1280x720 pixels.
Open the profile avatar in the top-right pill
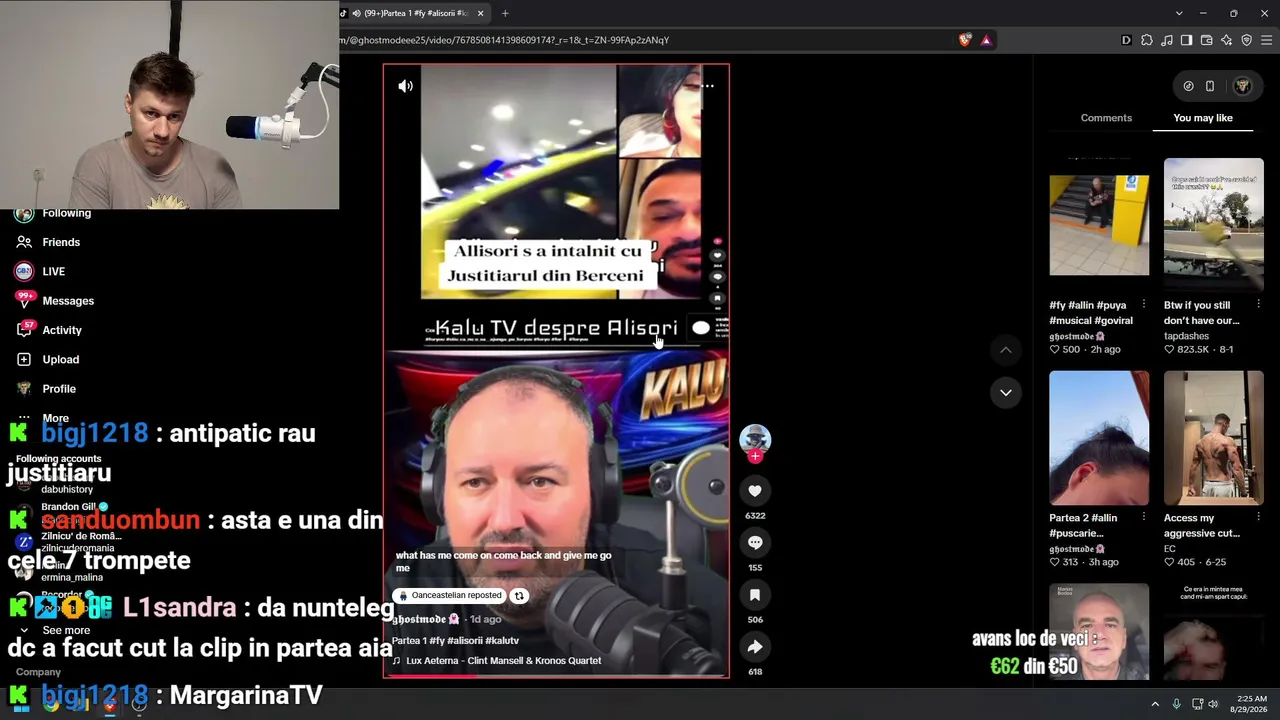click(x=1242, y=86)
